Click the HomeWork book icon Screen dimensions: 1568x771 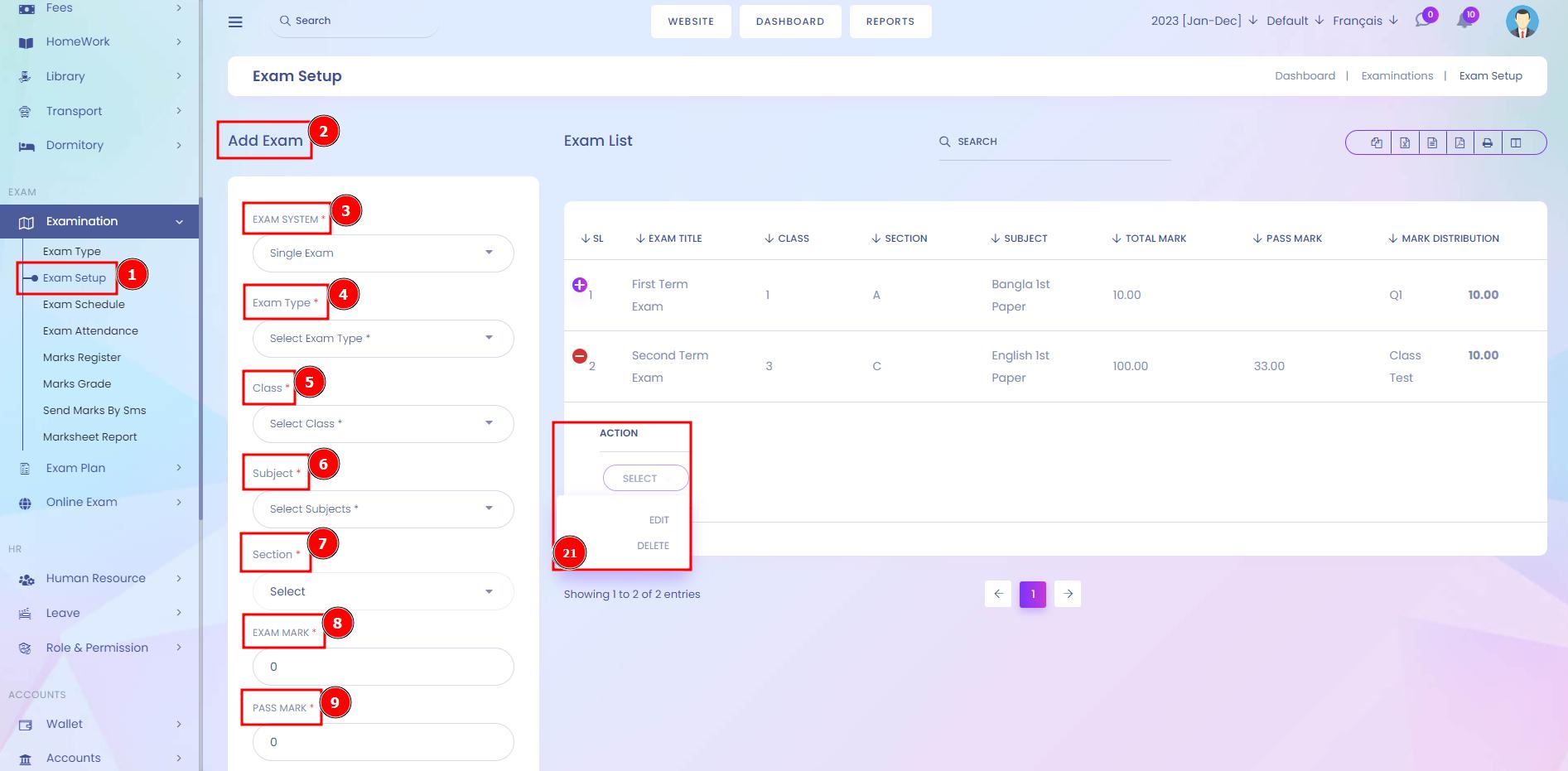pyautogui.click(x=27, y=42)
